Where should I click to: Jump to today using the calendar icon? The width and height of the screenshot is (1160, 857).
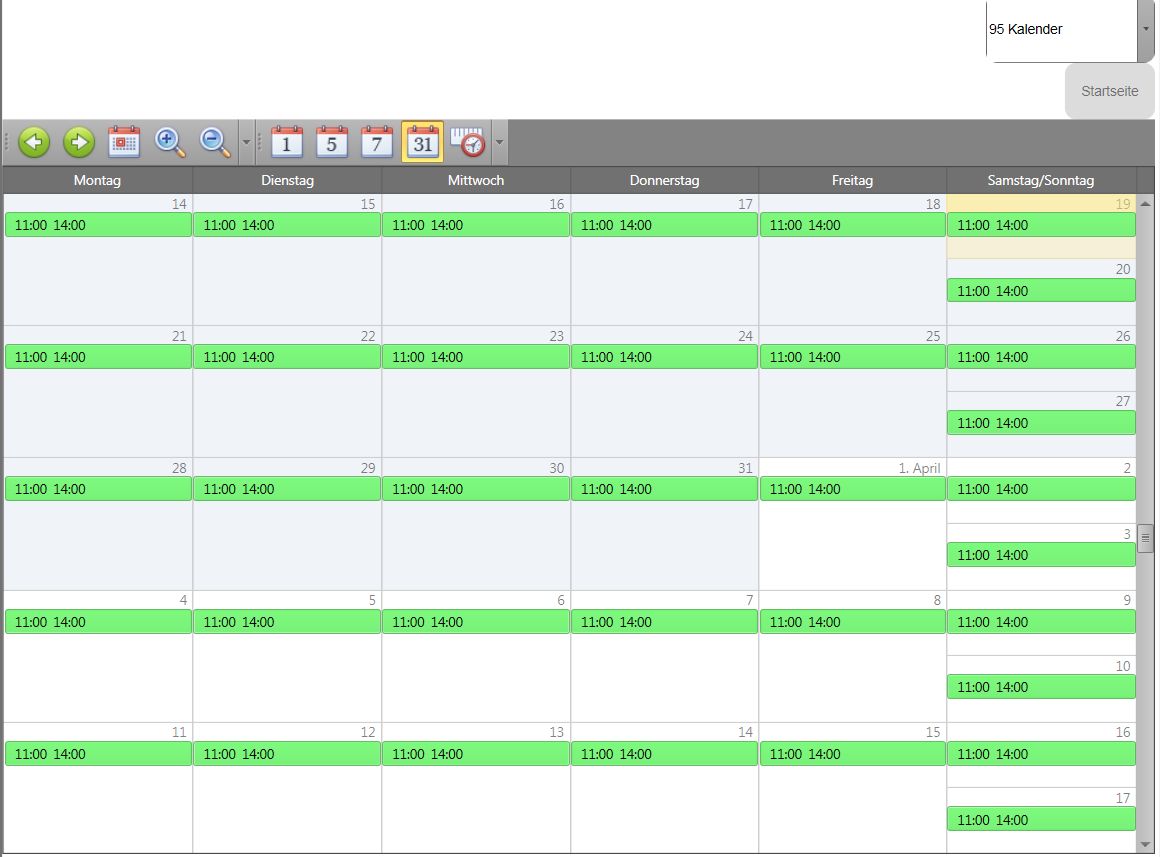[124, 143]
